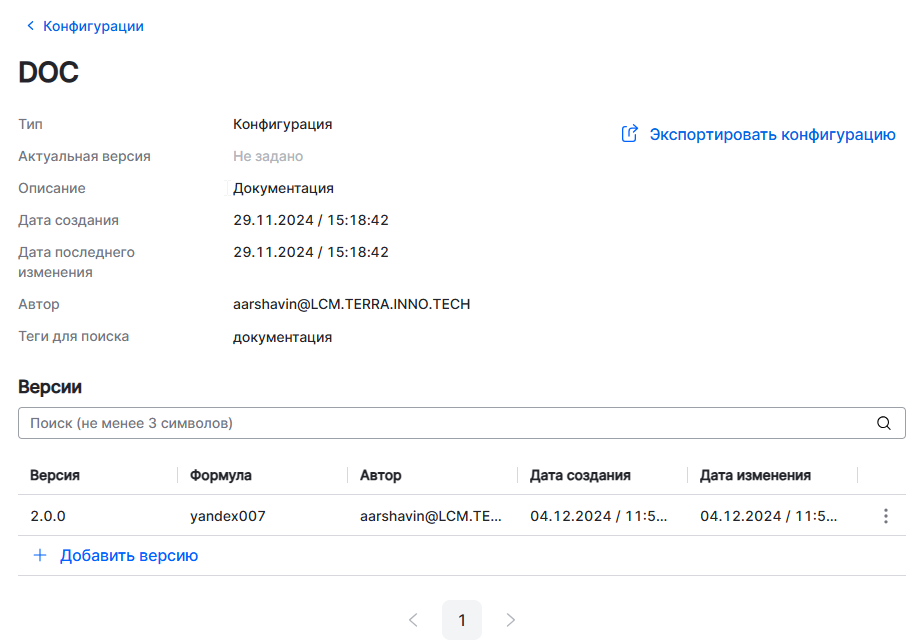The height and width of the screenshot is (642, 924).
Task: Click the Экспортировать конфигурацию text link
Action: pyautogui.click(x=772, y=134)
